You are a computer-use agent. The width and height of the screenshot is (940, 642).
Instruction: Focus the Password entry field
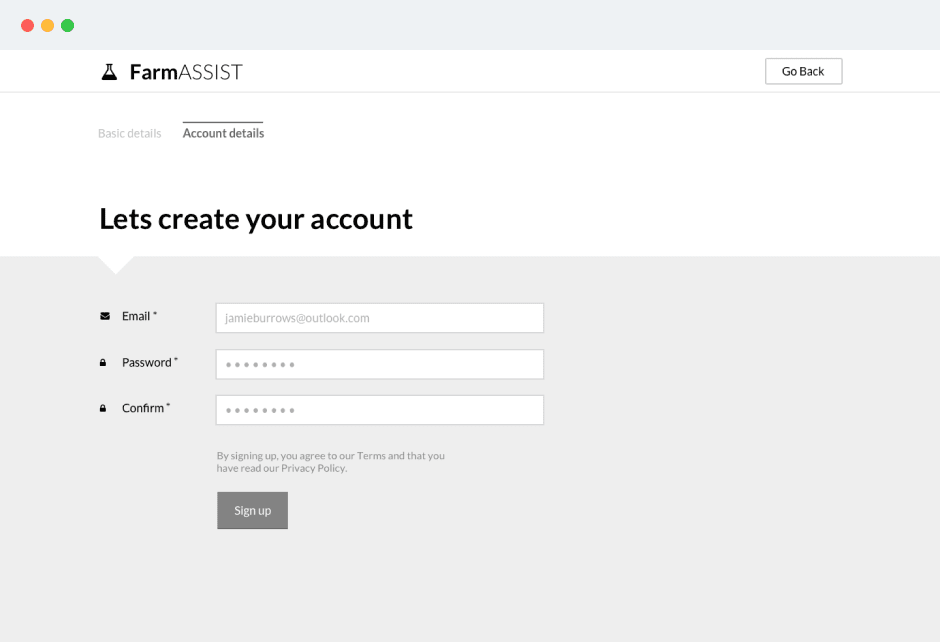pos(379,364)
